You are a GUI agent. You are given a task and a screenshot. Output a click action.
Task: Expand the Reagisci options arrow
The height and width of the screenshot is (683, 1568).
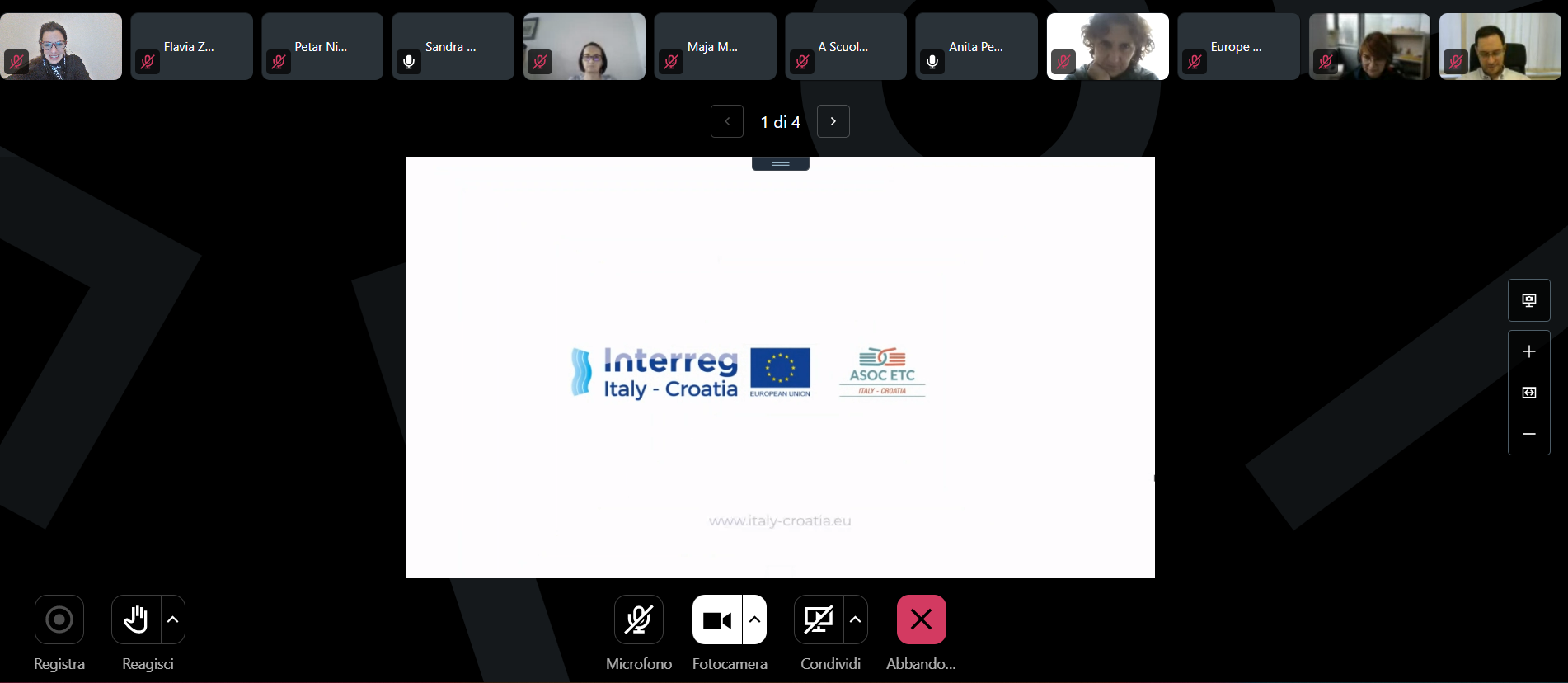coord(173,619)
